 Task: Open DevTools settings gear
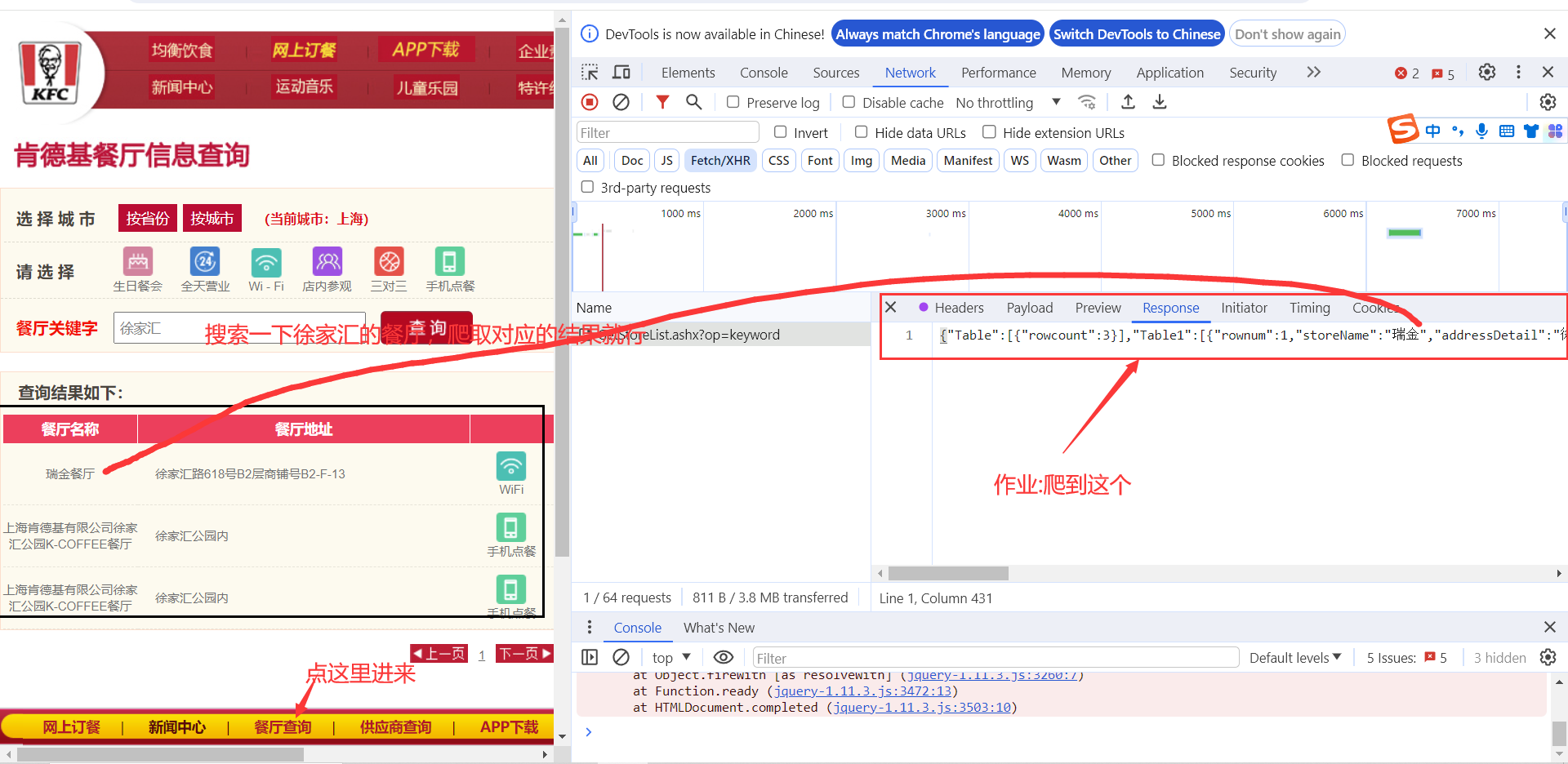click(1487, 72)
